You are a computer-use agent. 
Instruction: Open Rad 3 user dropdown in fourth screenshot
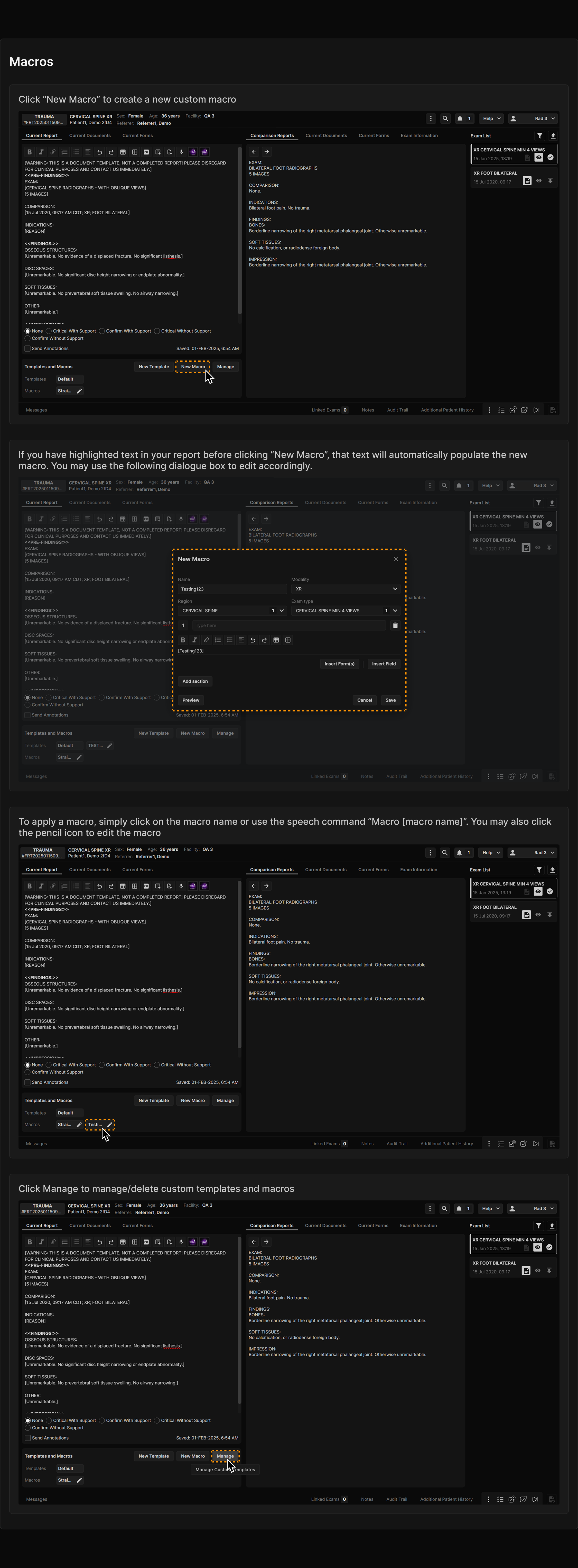coord(532,1208)
